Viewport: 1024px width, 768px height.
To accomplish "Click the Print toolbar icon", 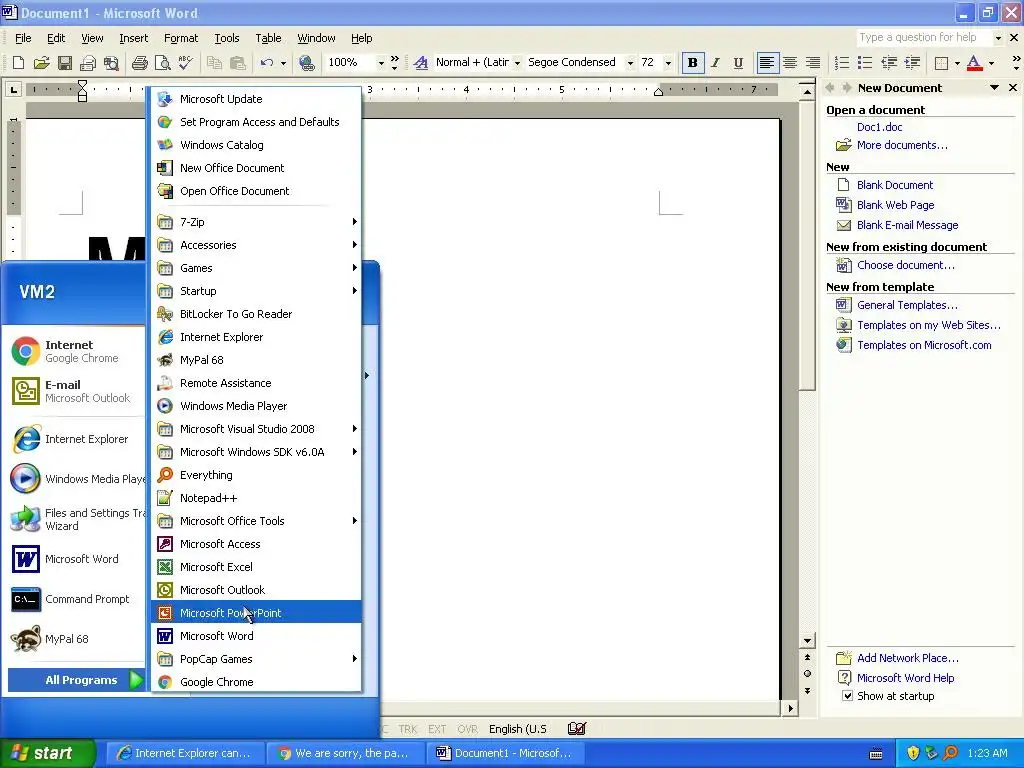I will (x=139, y=63).
